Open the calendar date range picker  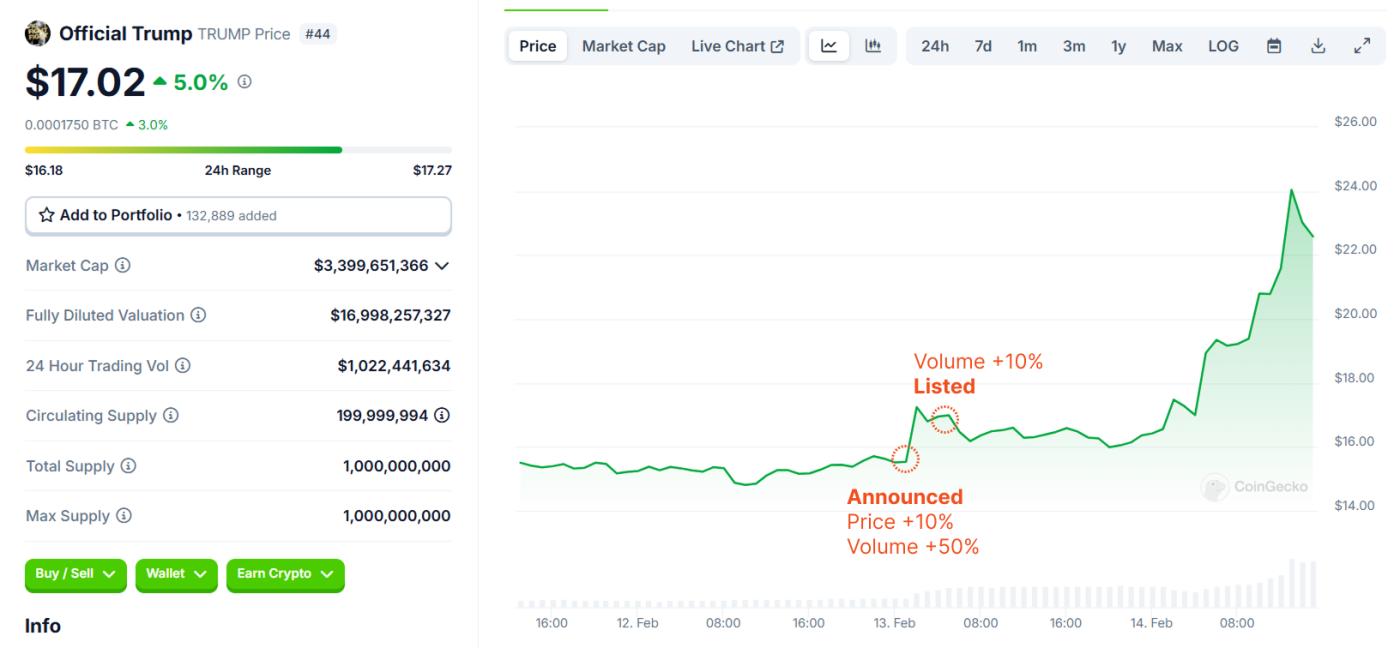[1274, 46]
